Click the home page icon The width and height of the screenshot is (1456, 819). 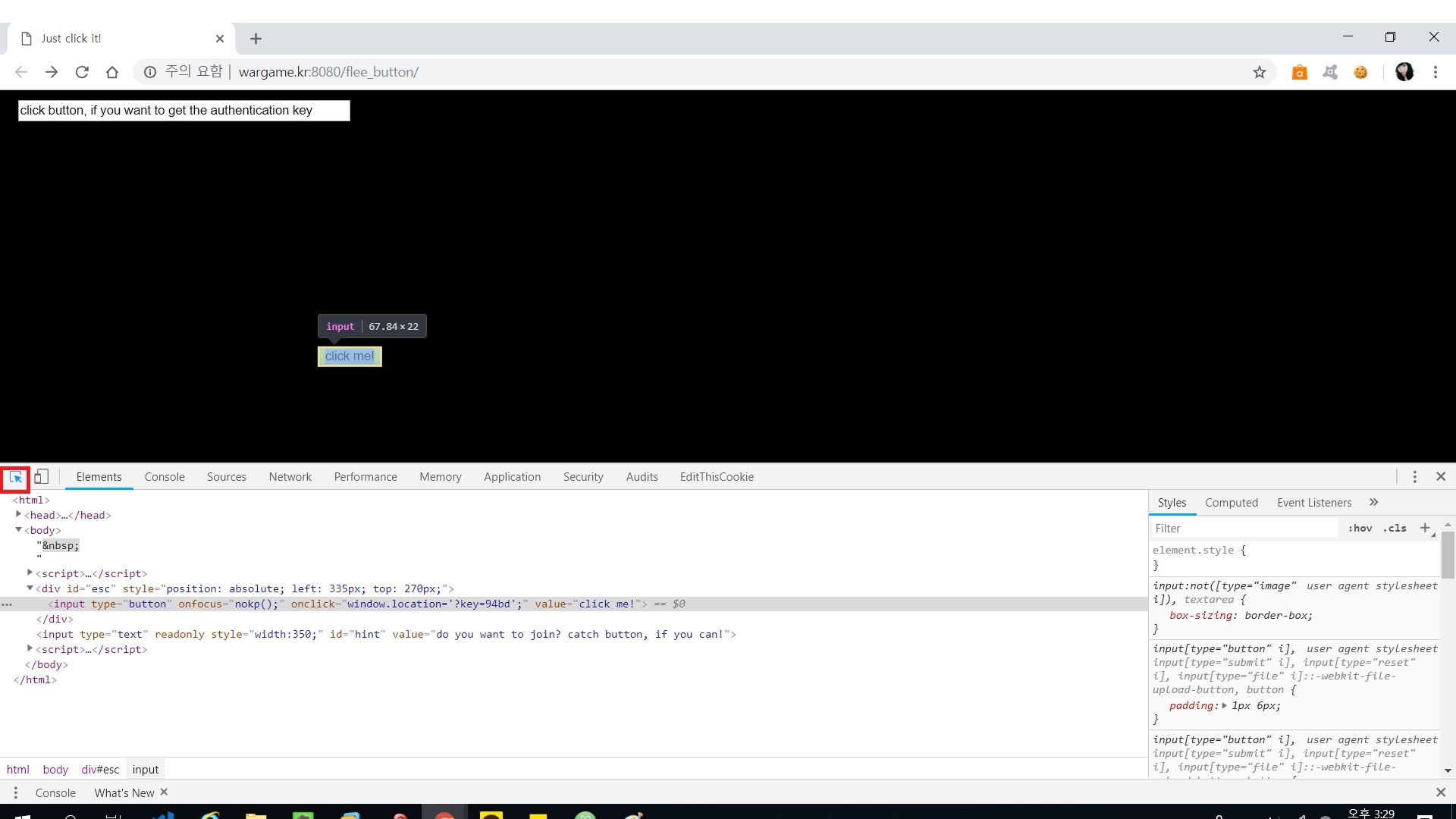pos(112,72)
